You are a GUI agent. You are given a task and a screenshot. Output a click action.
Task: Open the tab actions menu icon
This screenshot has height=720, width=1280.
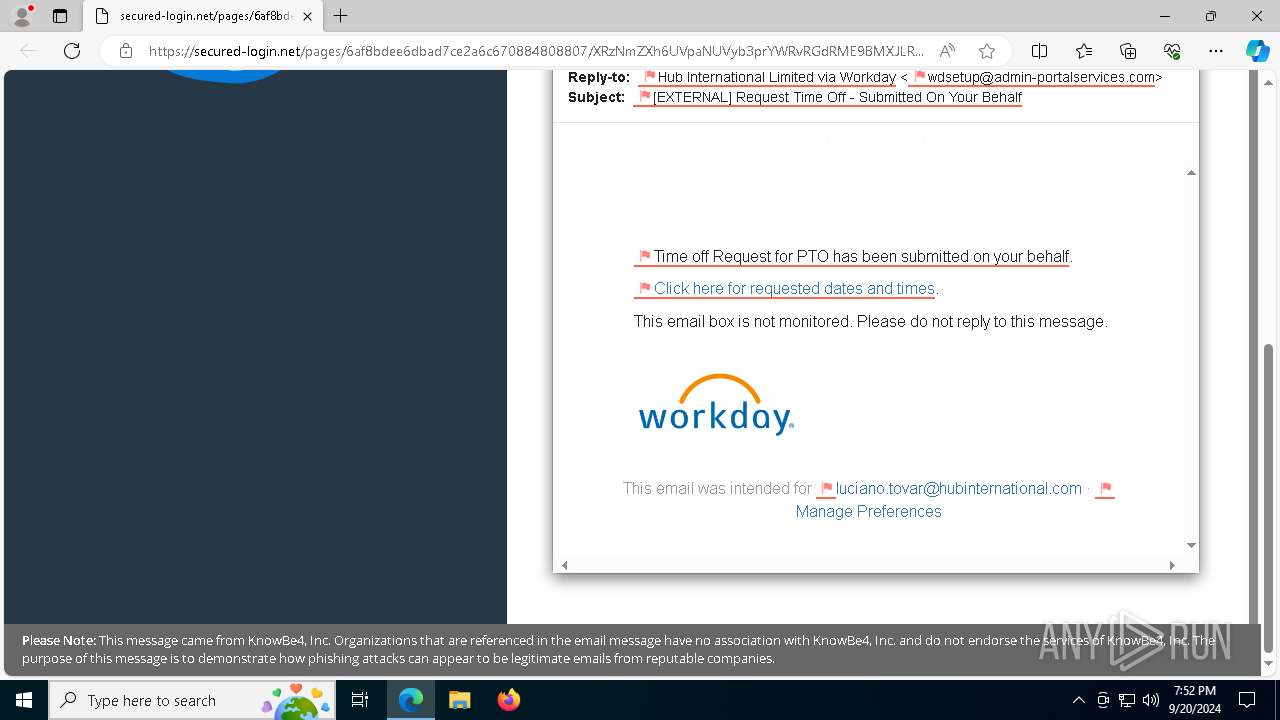[60, 16]
